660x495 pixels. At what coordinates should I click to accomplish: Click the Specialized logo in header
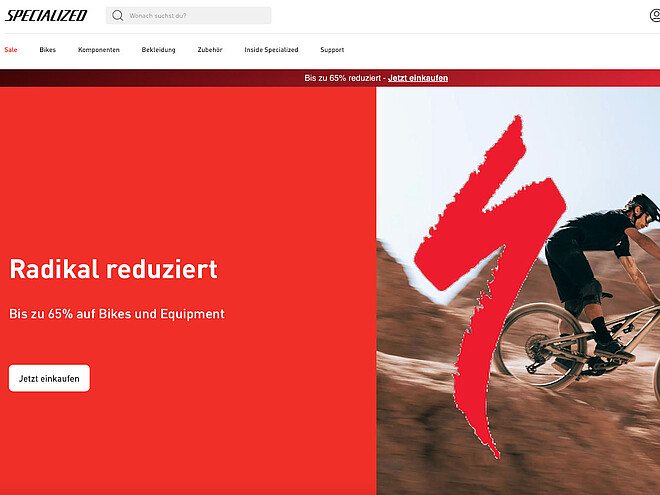pyautogui.click(x=45, y=16)
